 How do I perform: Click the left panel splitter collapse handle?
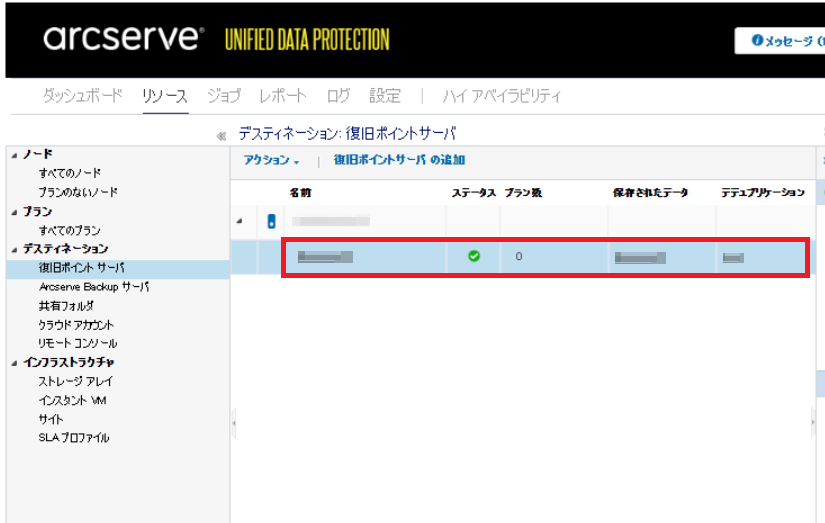(x=234, y=423)
